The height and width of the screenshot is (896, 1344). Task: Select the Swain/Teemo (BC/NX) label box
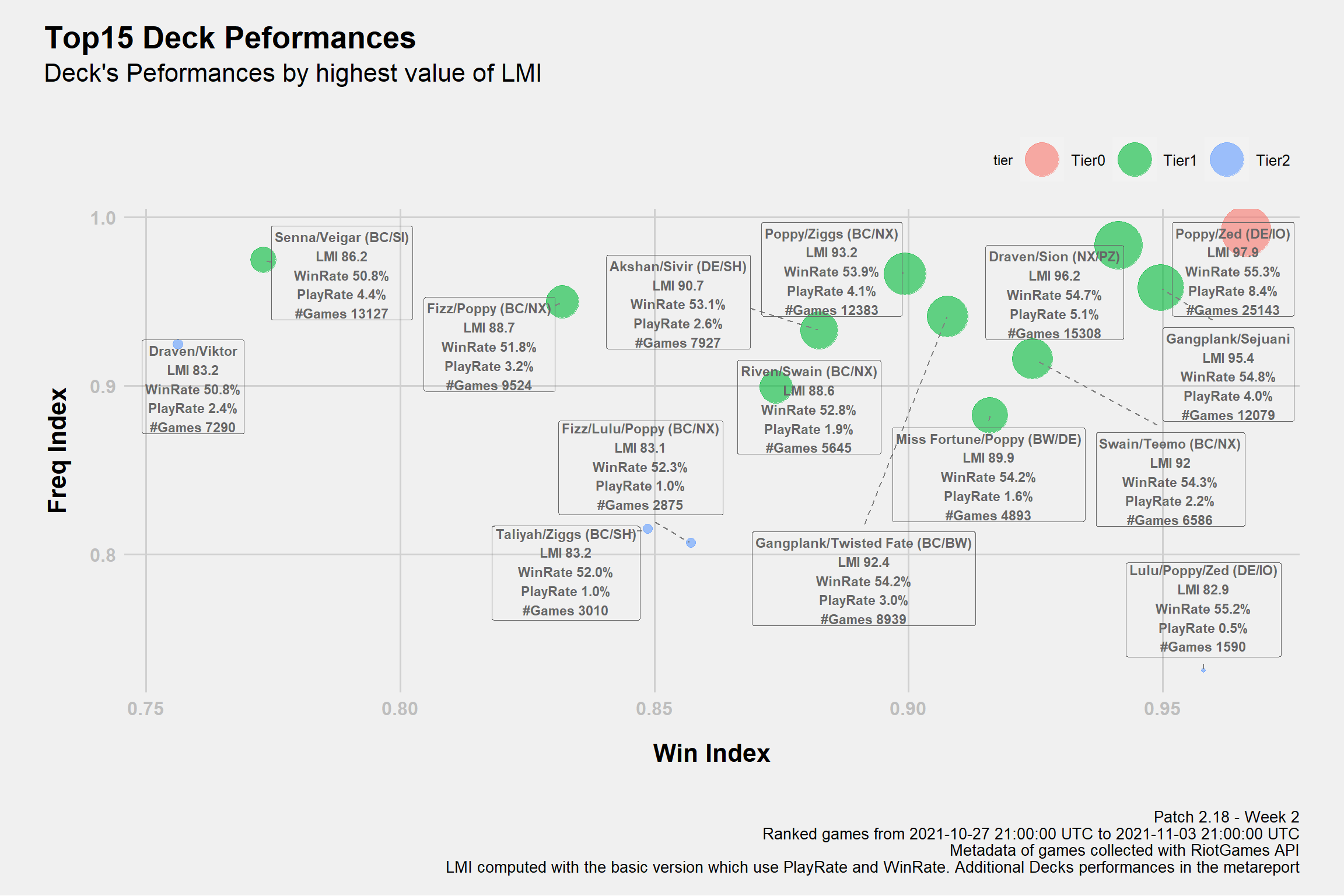[x=1170, y=480]
